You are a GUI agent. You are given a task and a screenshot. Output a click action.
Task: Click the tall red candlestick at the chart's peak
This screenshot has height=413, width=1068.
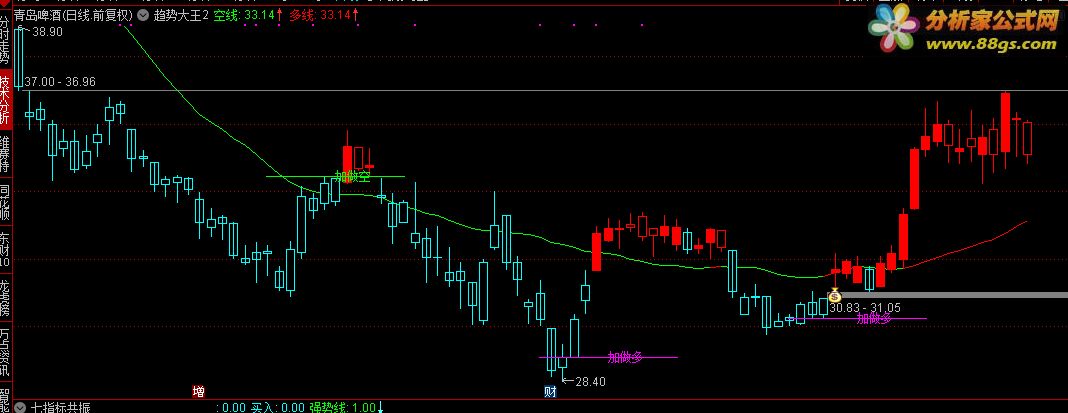(x=1005, y=123)
